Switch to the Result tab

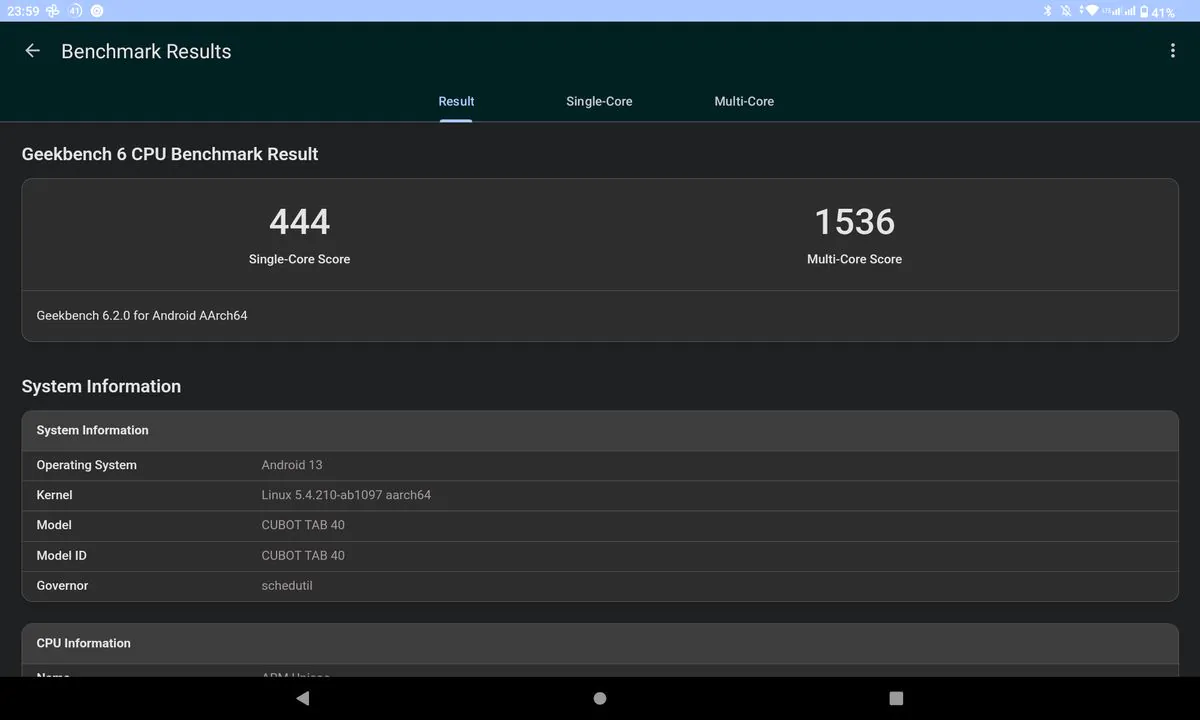tap(456, 101)
